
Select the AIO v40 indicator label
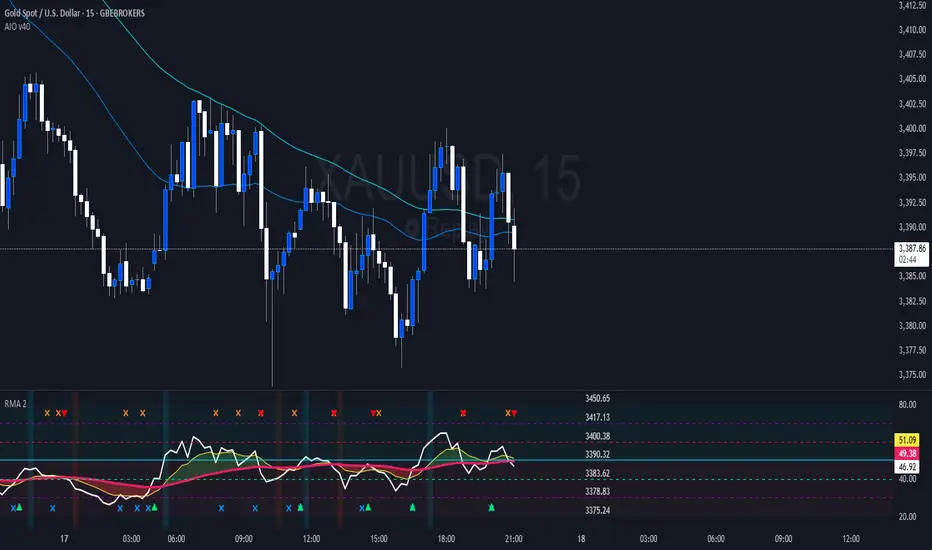(x=17, y=27)
